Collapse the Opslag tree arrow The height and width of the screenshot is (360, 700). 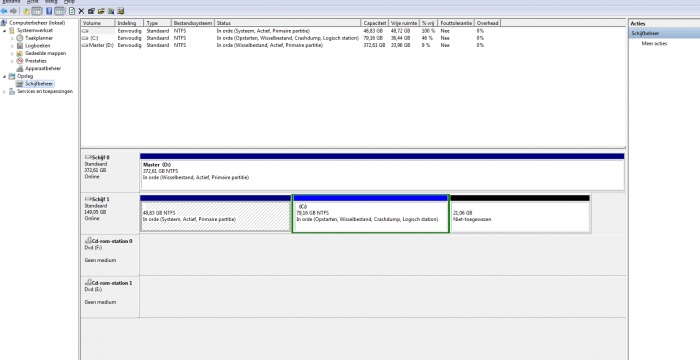point(5,76)
